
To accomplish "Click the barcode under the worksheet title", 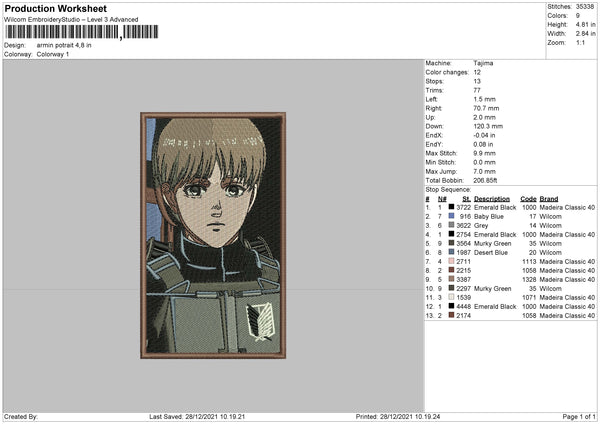I will (82, 32).
